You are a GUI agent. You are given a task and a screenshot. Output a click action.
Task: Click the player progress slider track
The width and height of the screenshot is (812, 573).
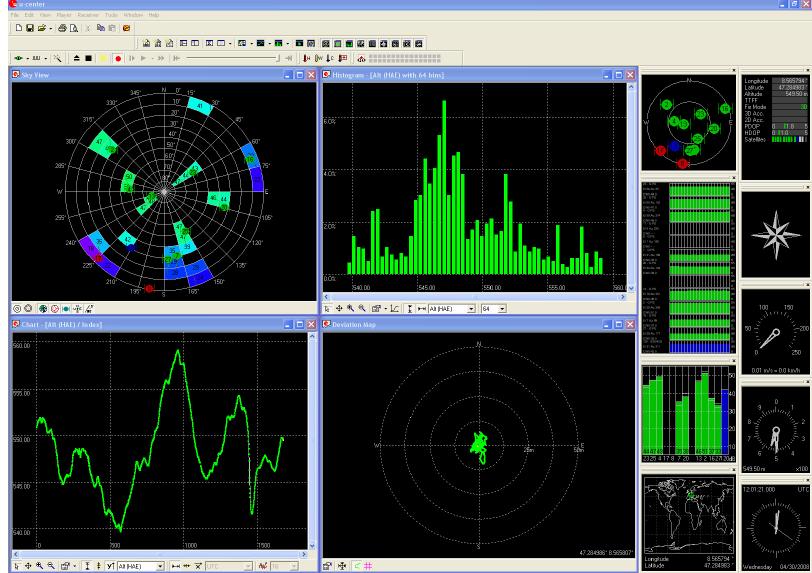tap(233, 58)
